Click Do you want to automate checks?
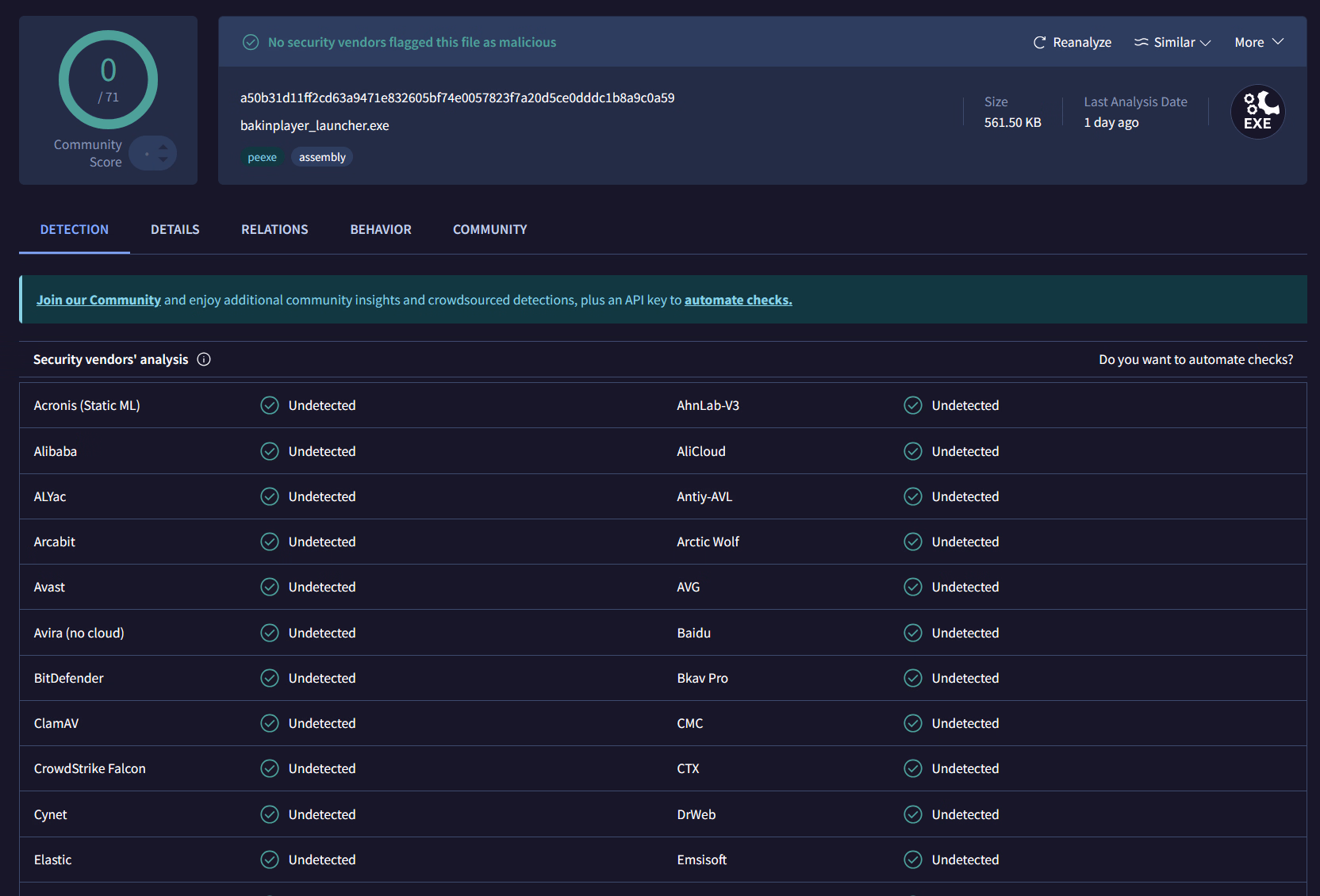Screen dimensions: 1320x896 pyautogui.click(x=1196, y=359)
